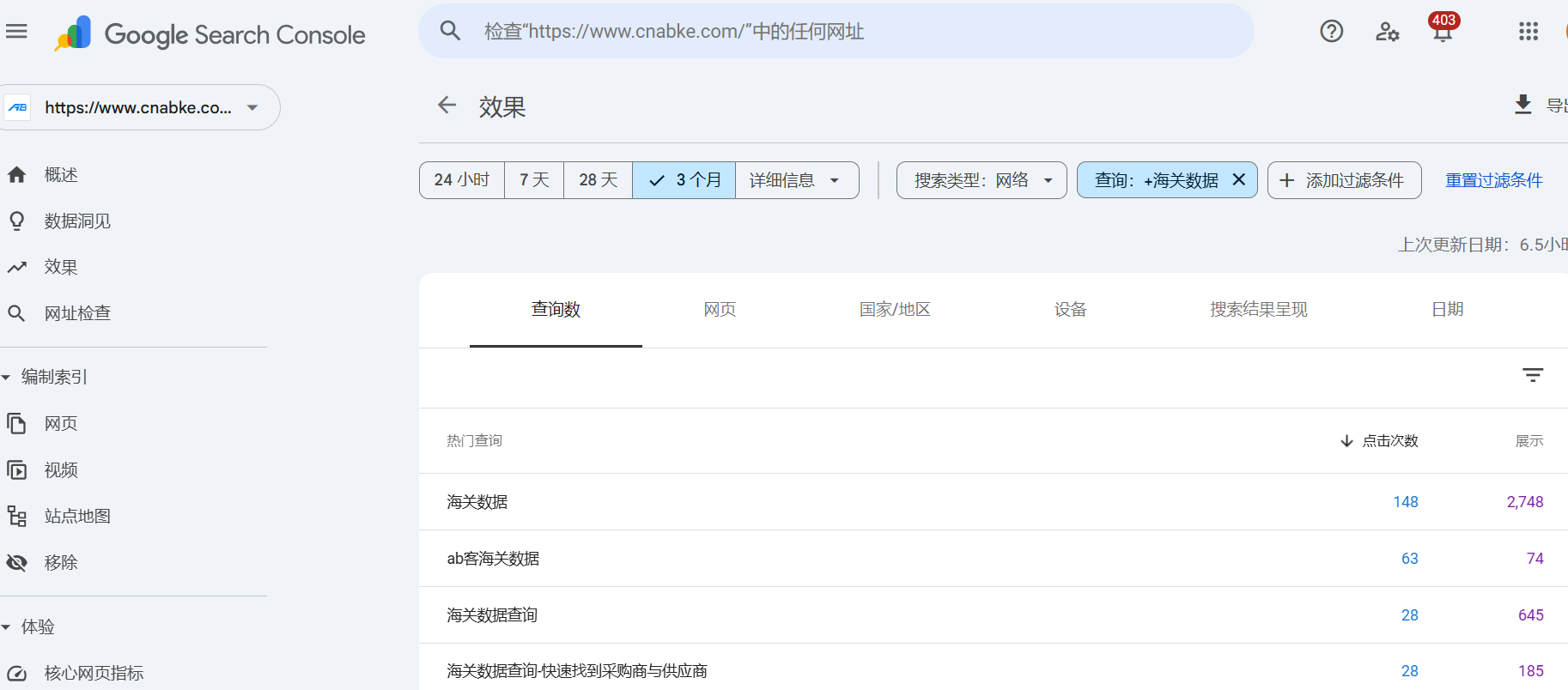Image resolution: width=1568 pixels, height=690 pixels.
Task: Click the export download icon
Action: [1522, 105]
